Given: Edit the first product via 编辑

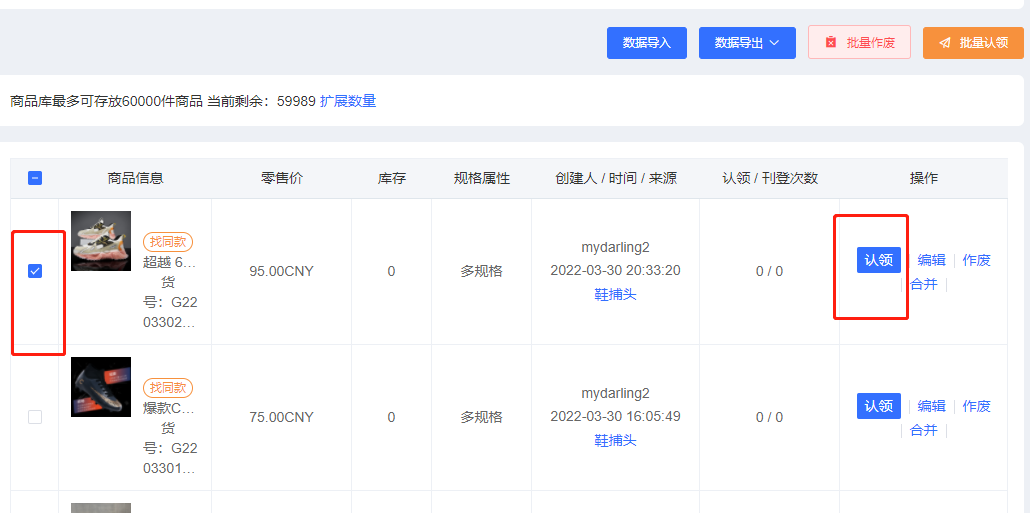Looking at the screenshot, I should 931,260.
